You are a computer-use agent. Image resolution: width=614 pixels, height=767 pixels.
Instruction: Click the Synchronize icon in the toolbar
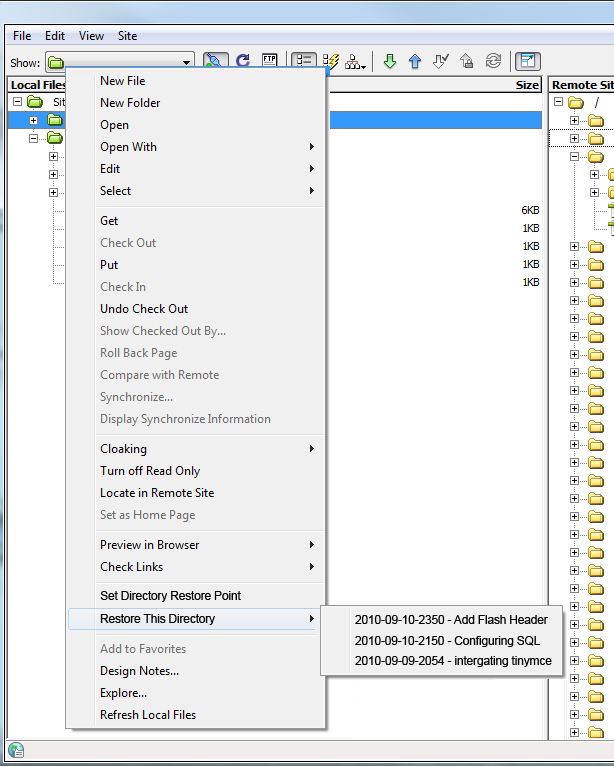coord(493,61)
